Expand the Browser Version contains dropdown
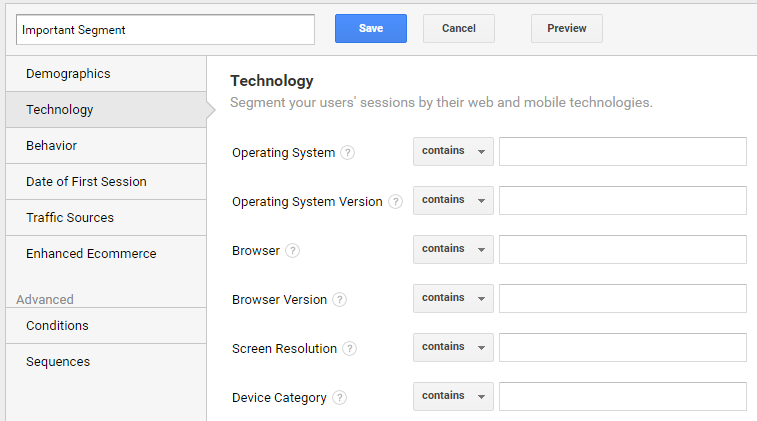 point(453,298)
